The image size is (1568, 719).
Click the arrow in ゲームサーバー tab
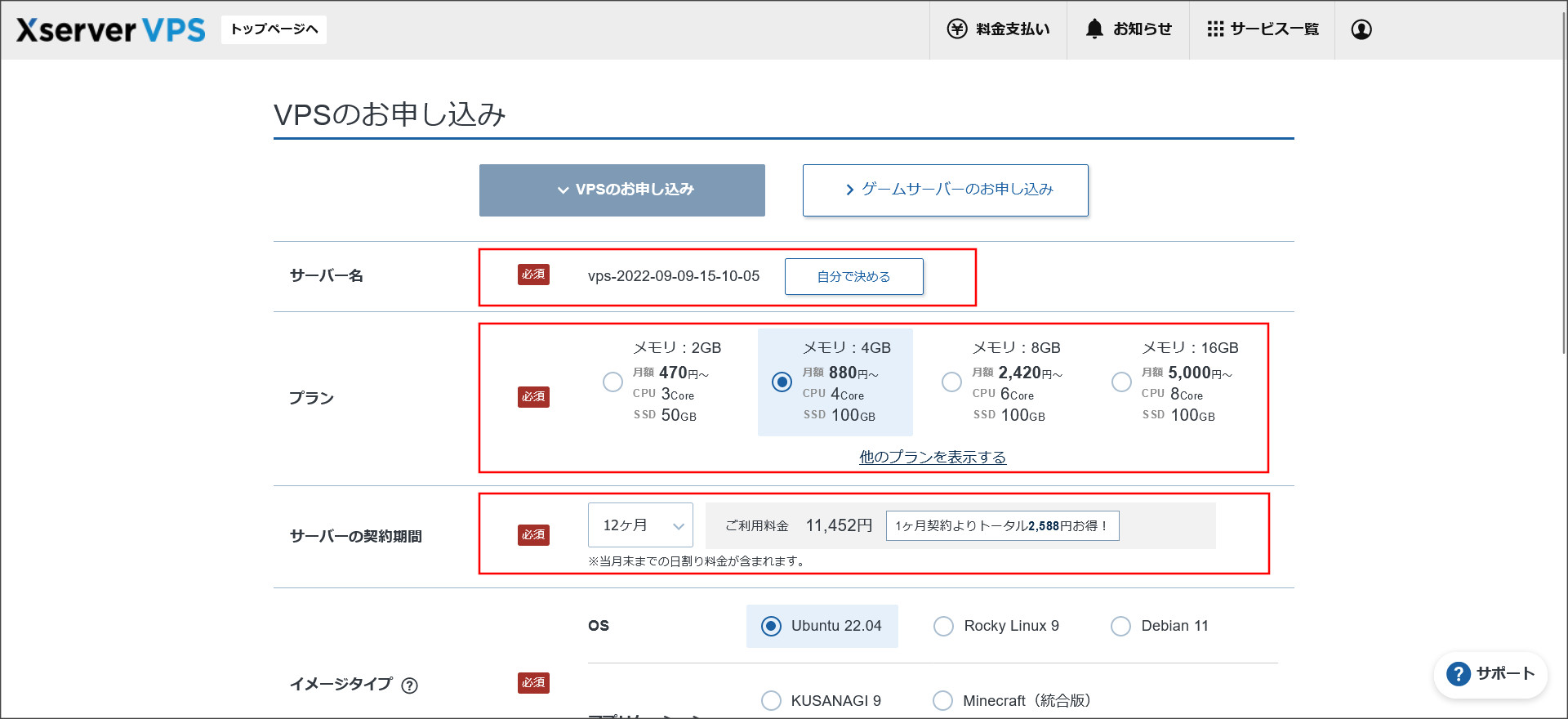coord(849,190)
